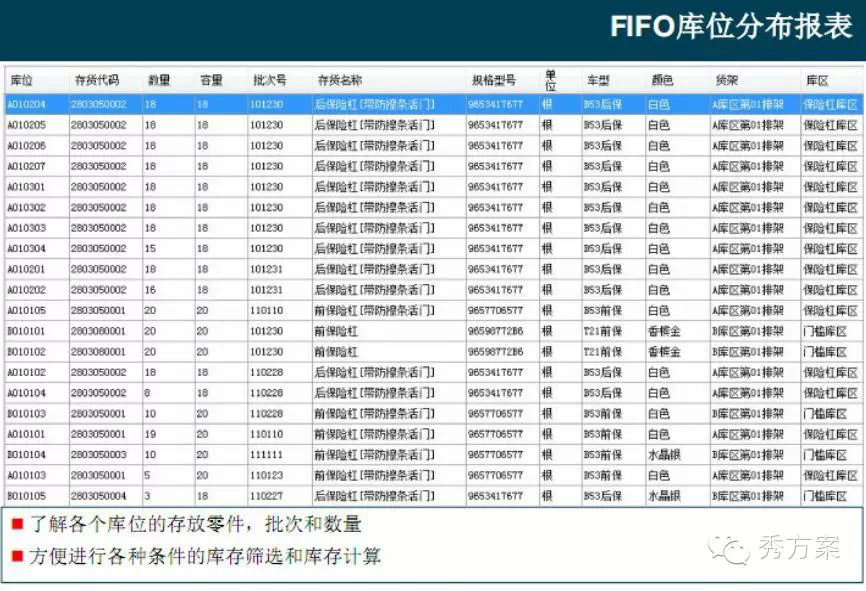Click the 存货代码 column header

(x=97, y=80)
